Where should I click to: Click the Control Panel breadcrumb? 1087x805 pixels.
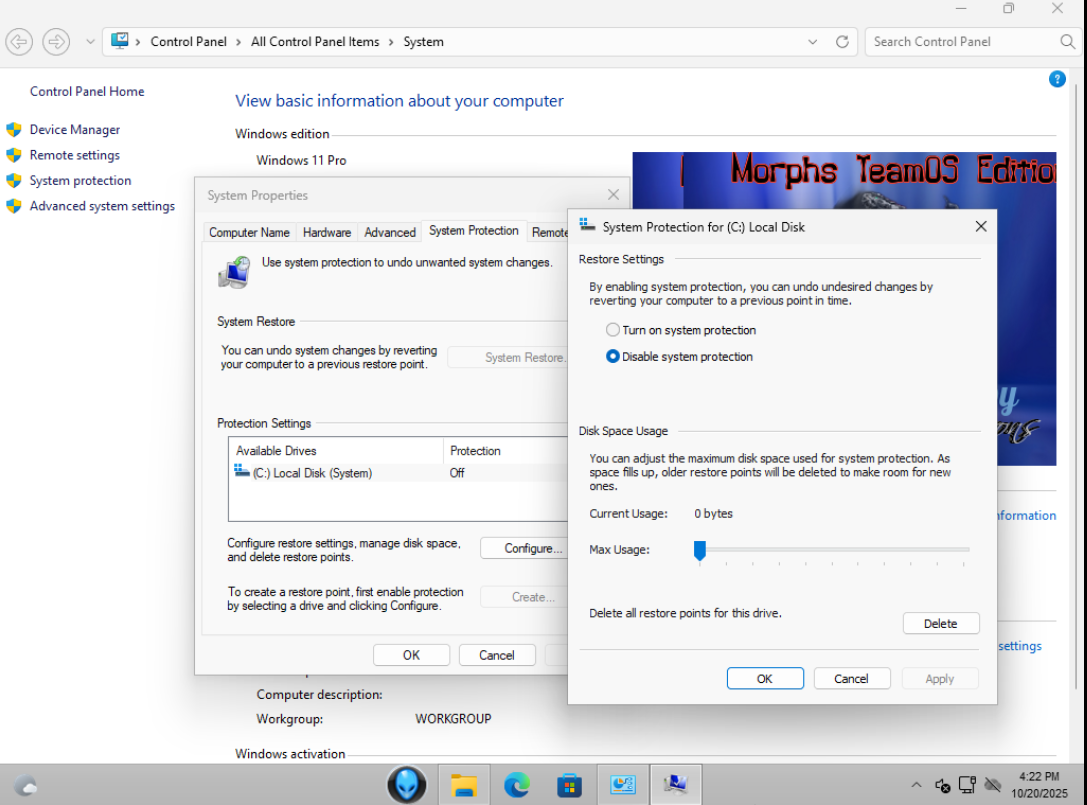click(x=189, y=42)
